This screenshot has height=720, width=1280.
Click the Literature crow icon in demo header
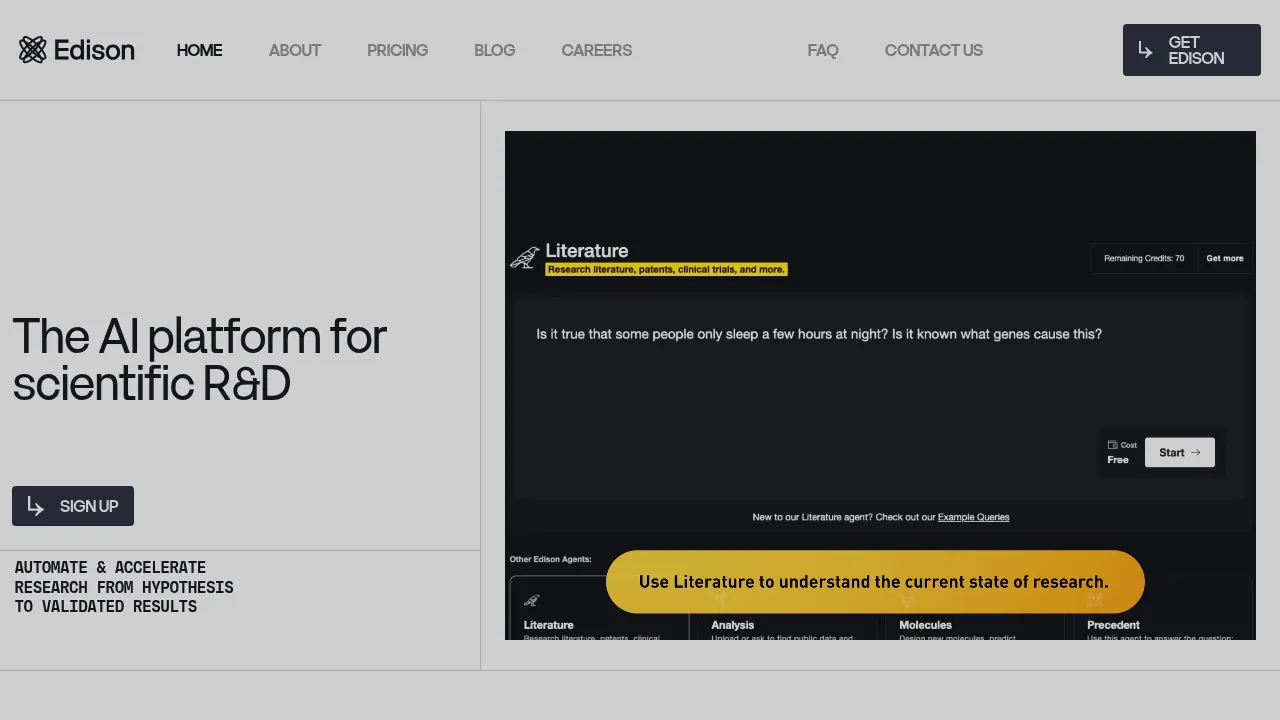pyautogui.click(x=525, y=258)
